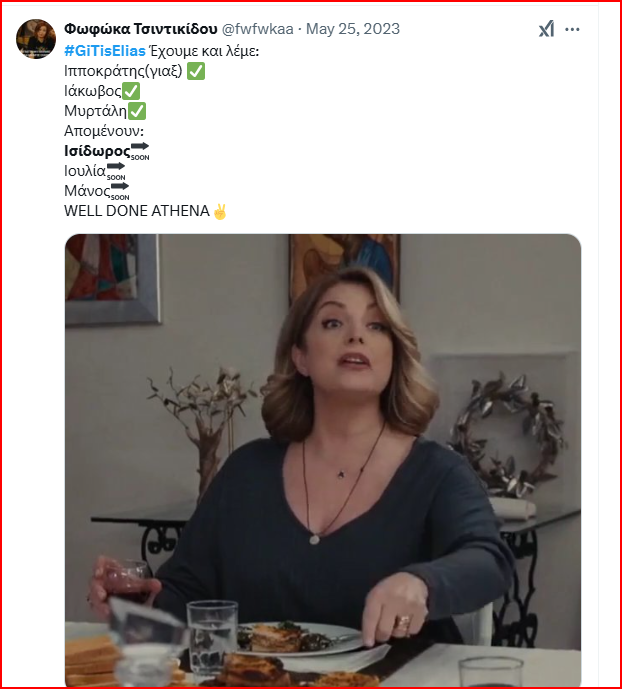Open the attached image of the woman at the table

click(323, 460)
